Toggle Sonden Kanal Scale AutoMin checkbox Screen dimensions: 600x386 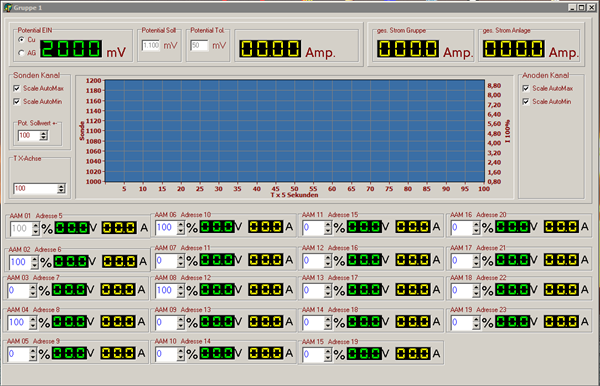click(16, 102)
